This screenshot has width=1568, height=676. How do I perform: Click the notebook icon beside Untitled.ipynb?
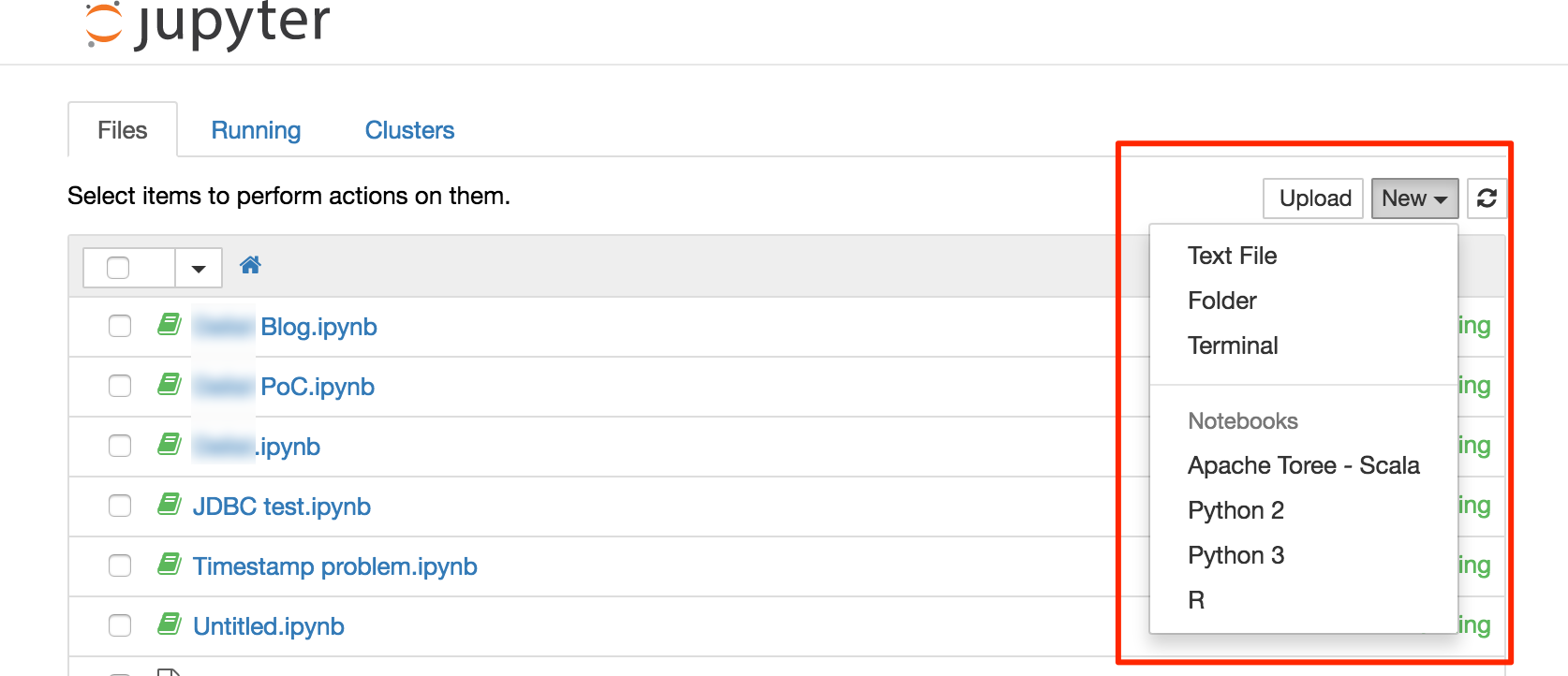[x=170, y=625]
